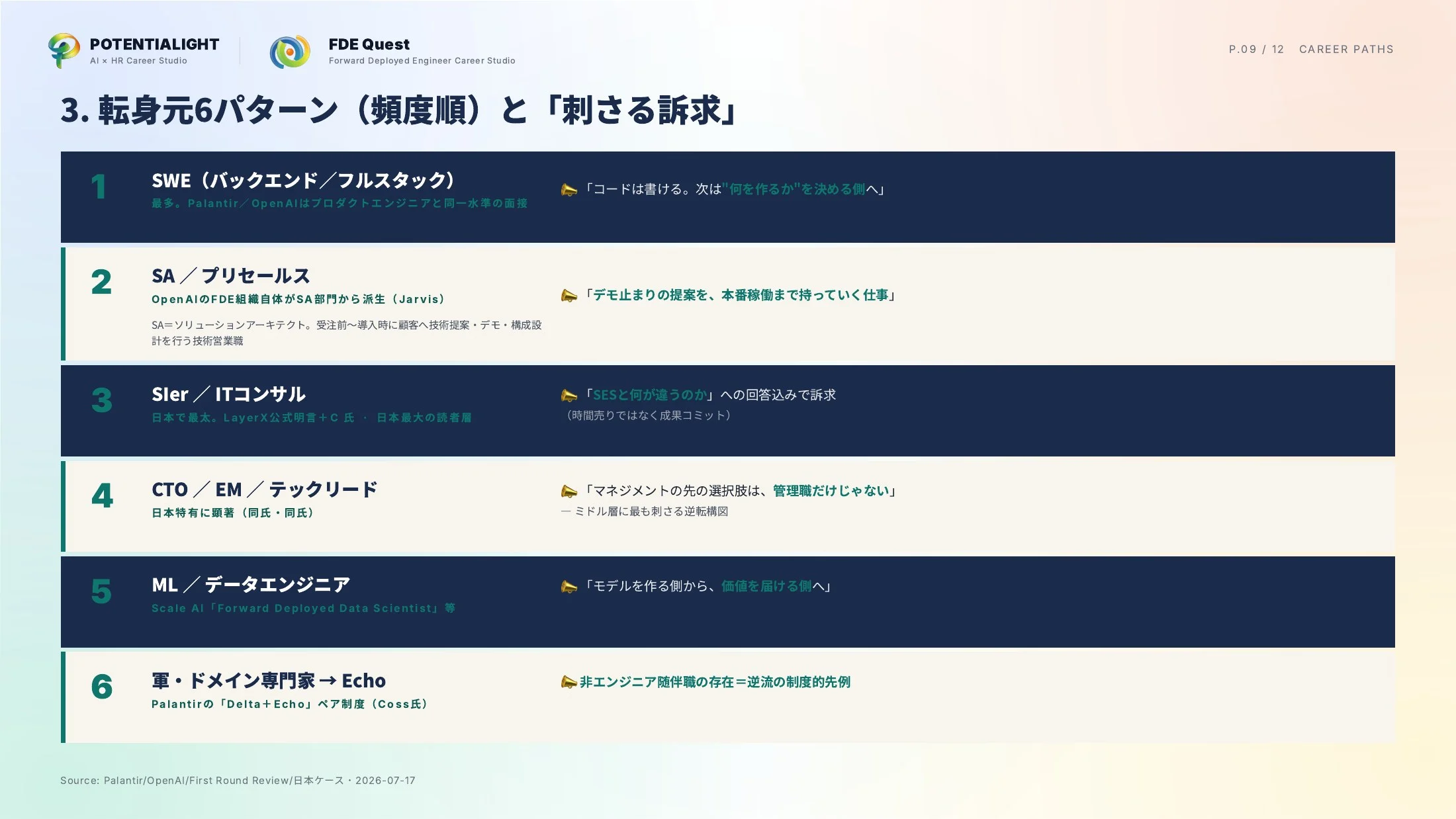The height and width of the screenshot is (819, 1456).
Task: Click the title '軍・ドメイン専門家 → Echo'
Action: [x=269, y=681]
